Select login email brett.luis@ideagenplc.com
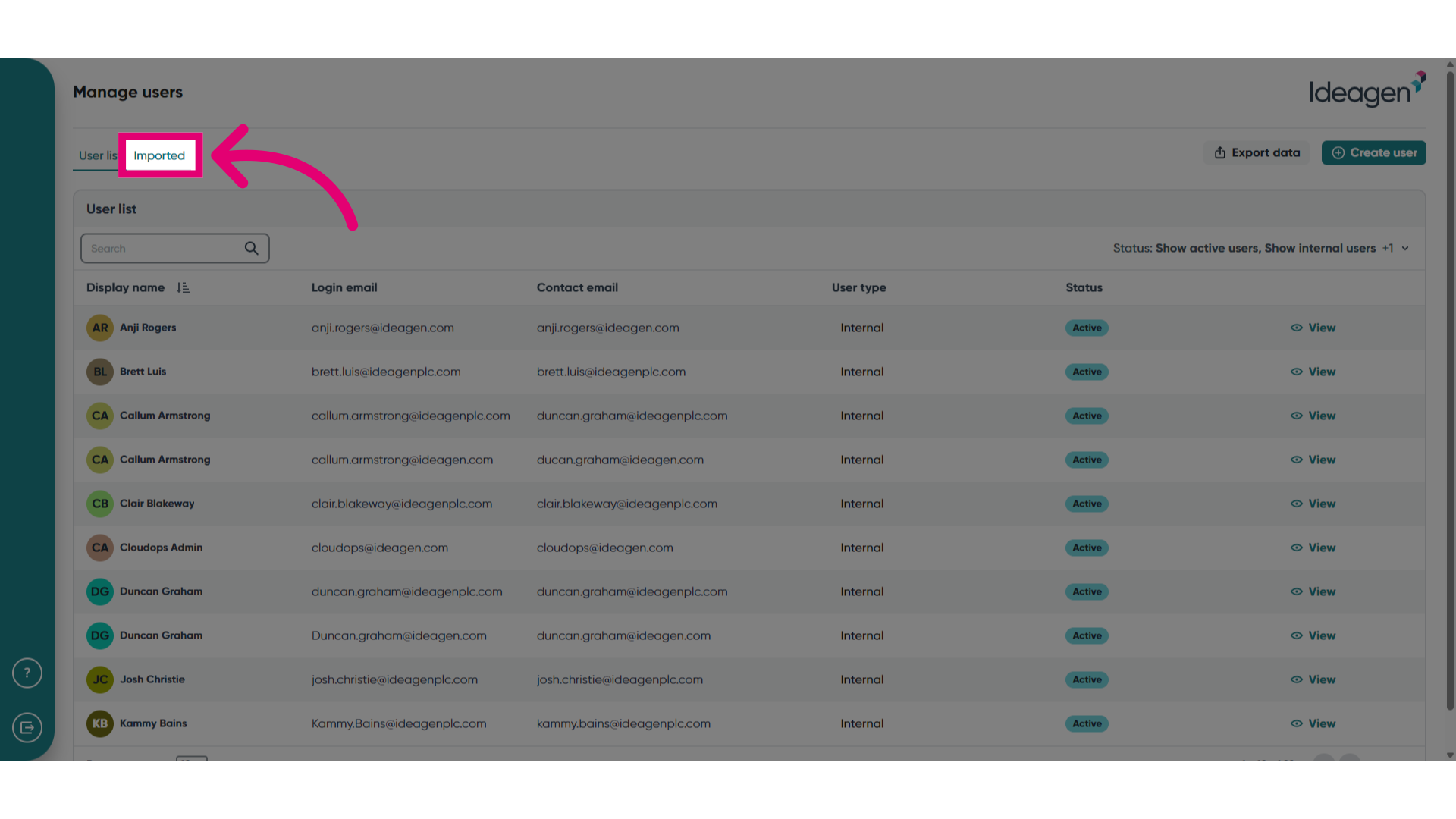 pos(386,372)
